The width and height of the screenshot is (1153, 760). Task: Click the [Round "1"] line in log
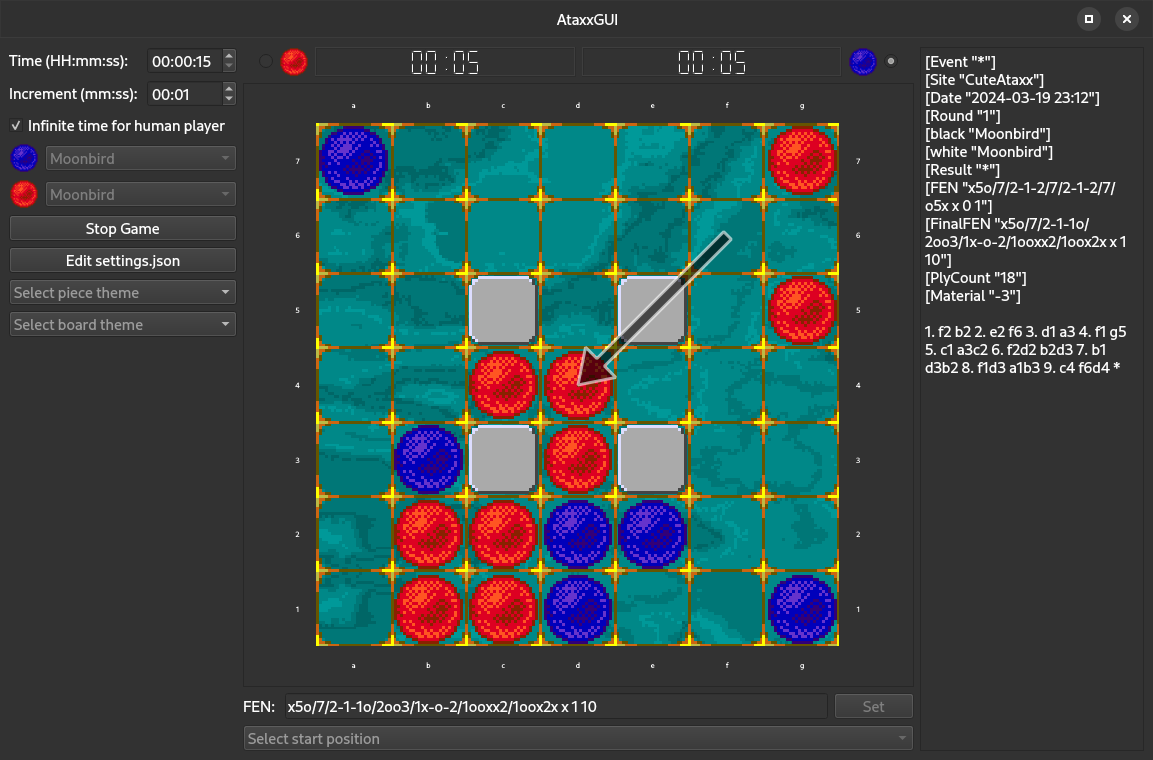[962, 115]
